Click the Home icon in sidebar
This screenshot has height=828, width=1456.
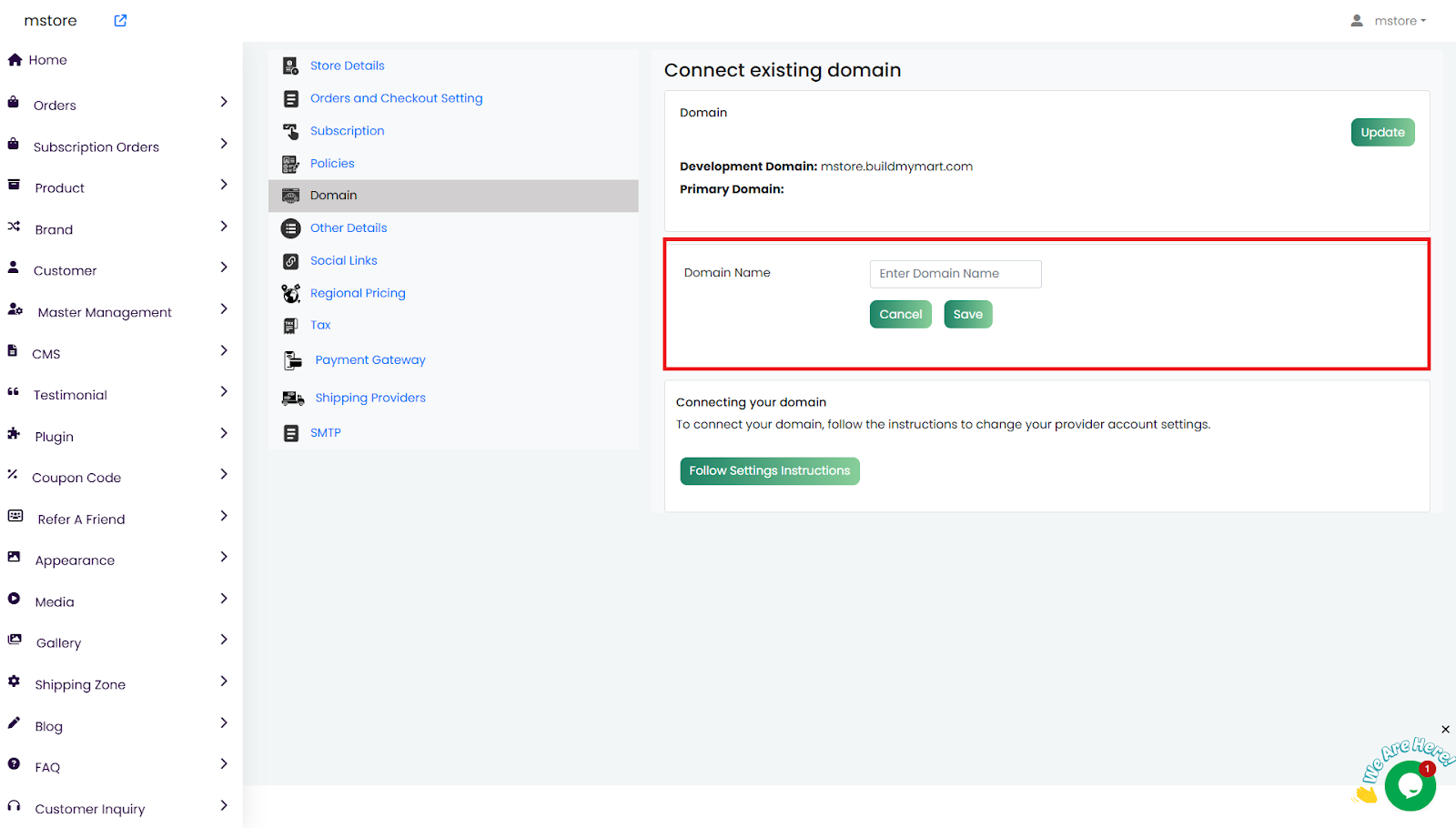pos(15,60)
